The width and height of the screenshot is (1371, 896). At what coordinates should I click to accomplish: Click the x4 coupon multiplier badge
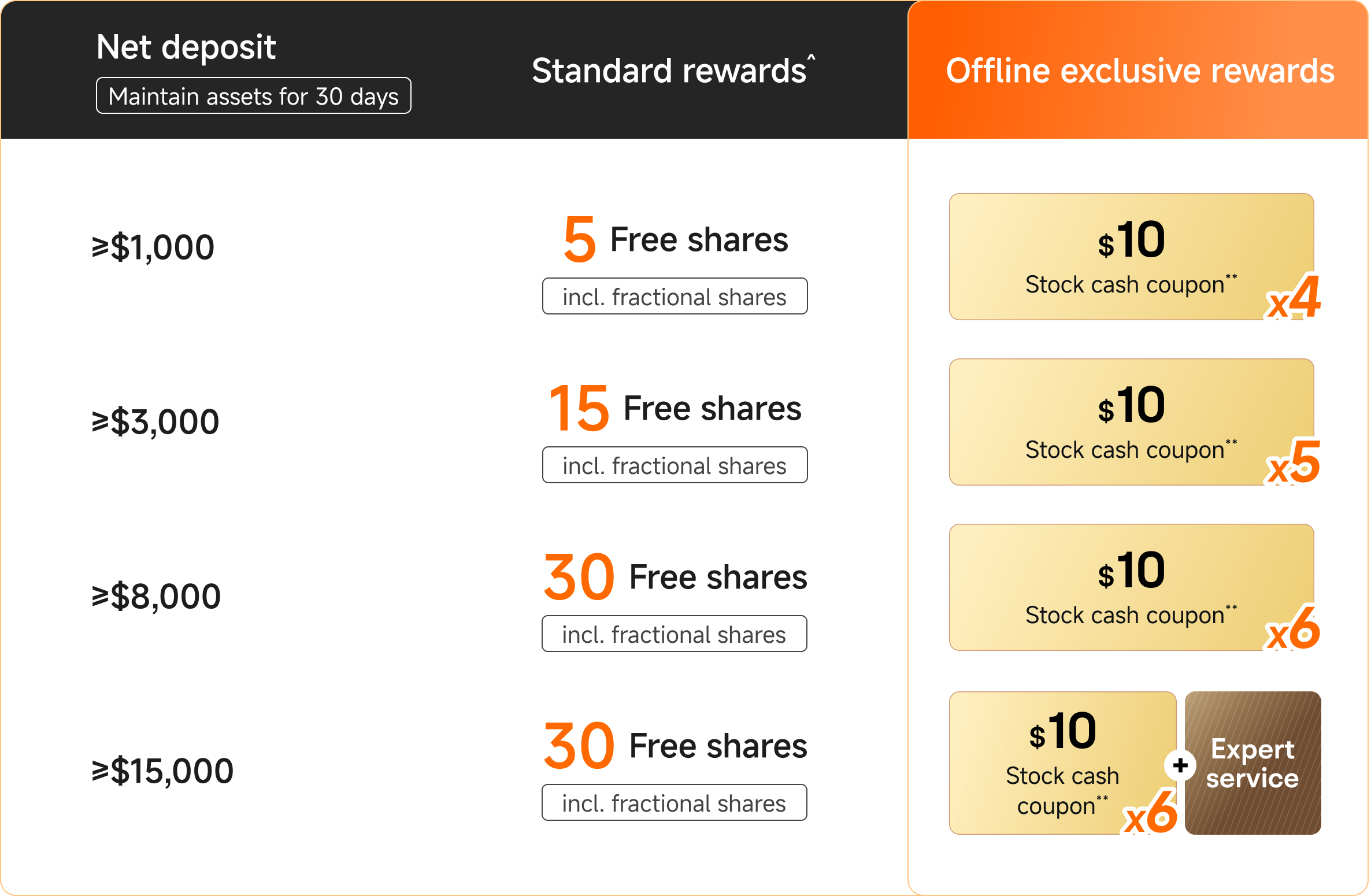pos(1294,298)
